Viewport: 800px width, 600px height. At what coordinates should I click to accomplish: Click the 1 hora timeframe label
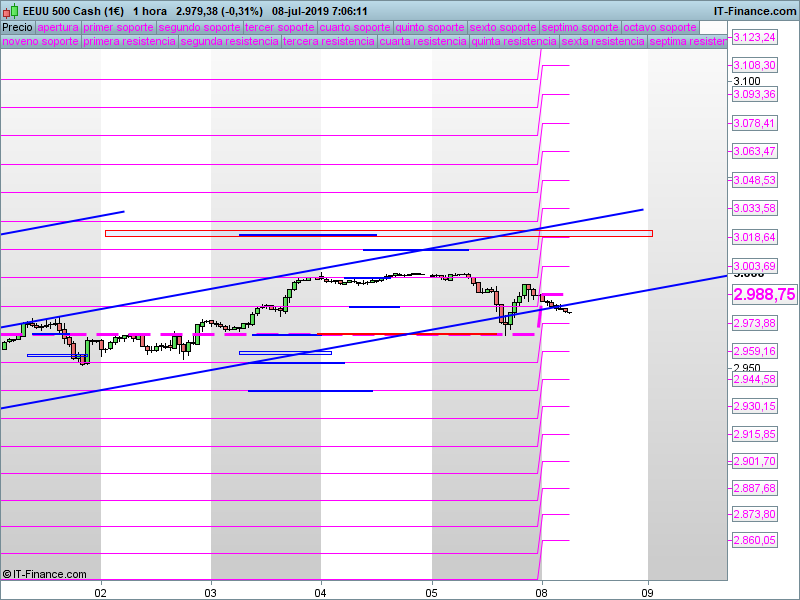click(150, 11)
